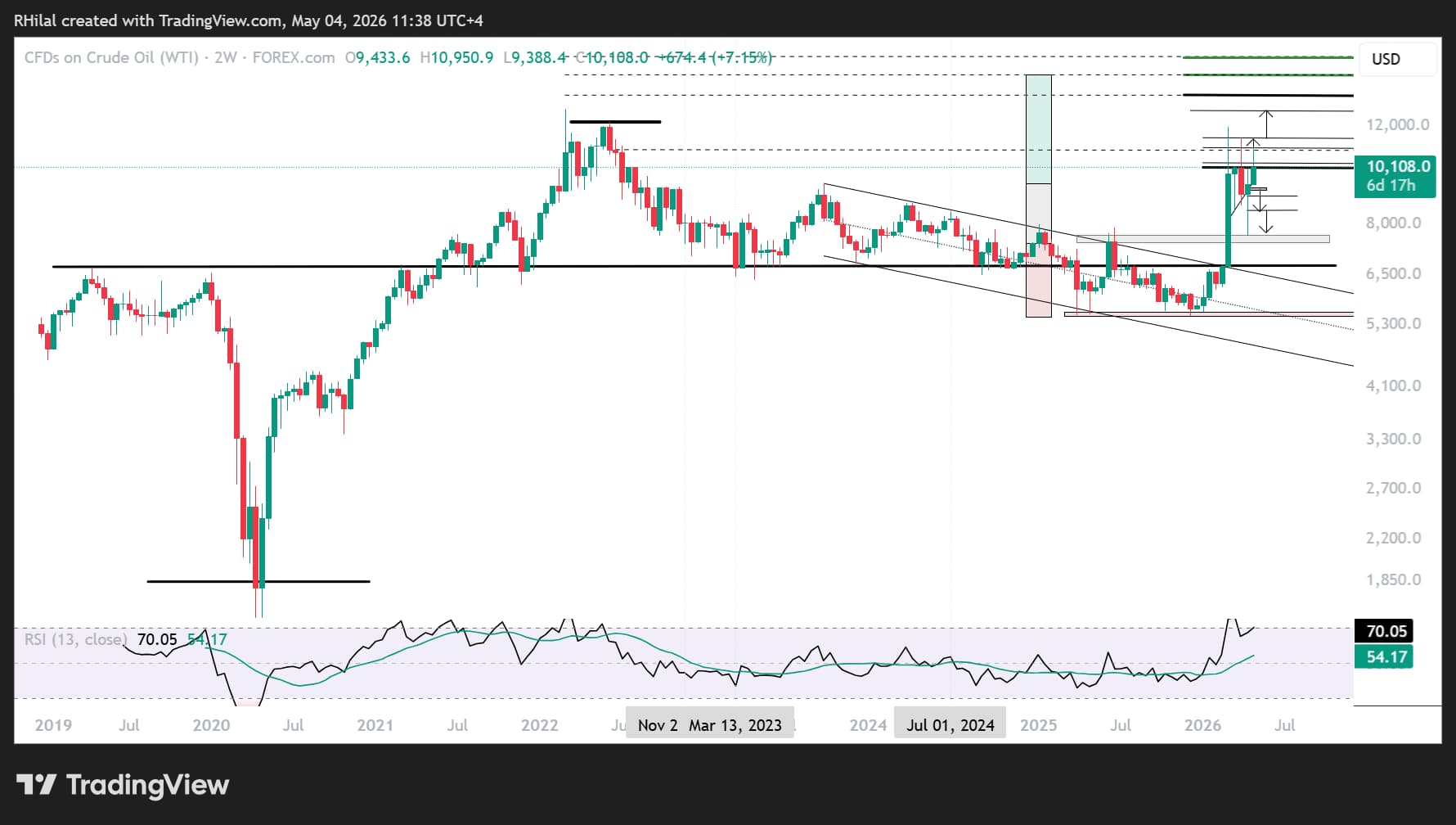
Task: Click the 2020 time axis label
Action: (211, 725)
